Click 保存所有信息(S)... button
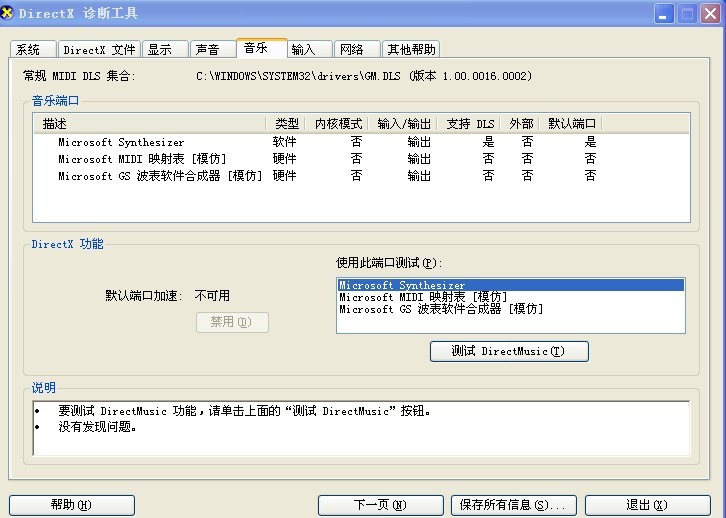Image resolution: width=726 pixels, height=518 pixels. point(514,505)
